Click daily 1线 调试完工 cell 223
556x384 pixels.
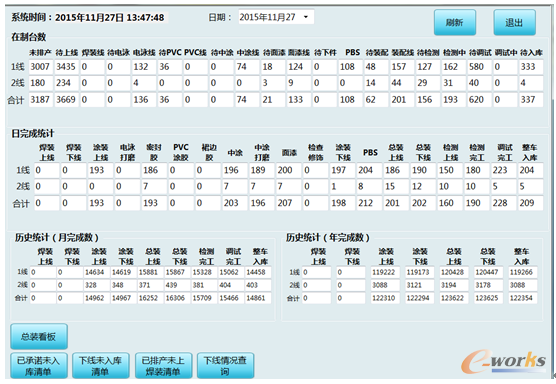click(x=504, y=170)
